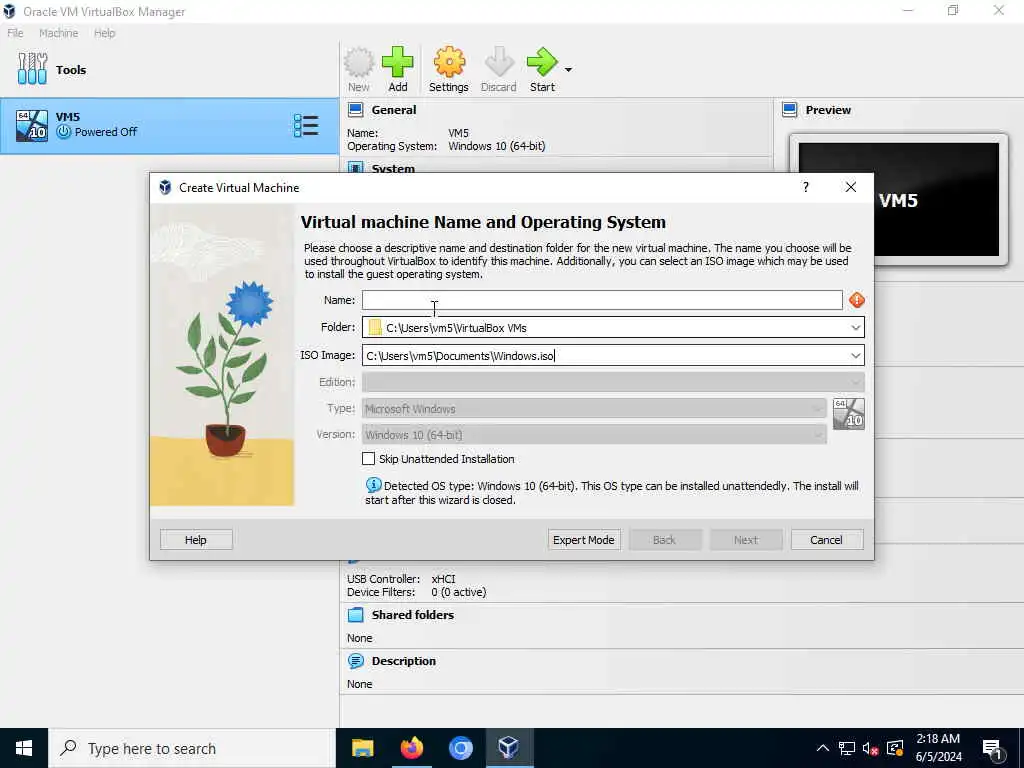The width and height of the screenshot is (1024, 768).
Task: Click the Discard toolbar icon
Action: pos(500,62)
